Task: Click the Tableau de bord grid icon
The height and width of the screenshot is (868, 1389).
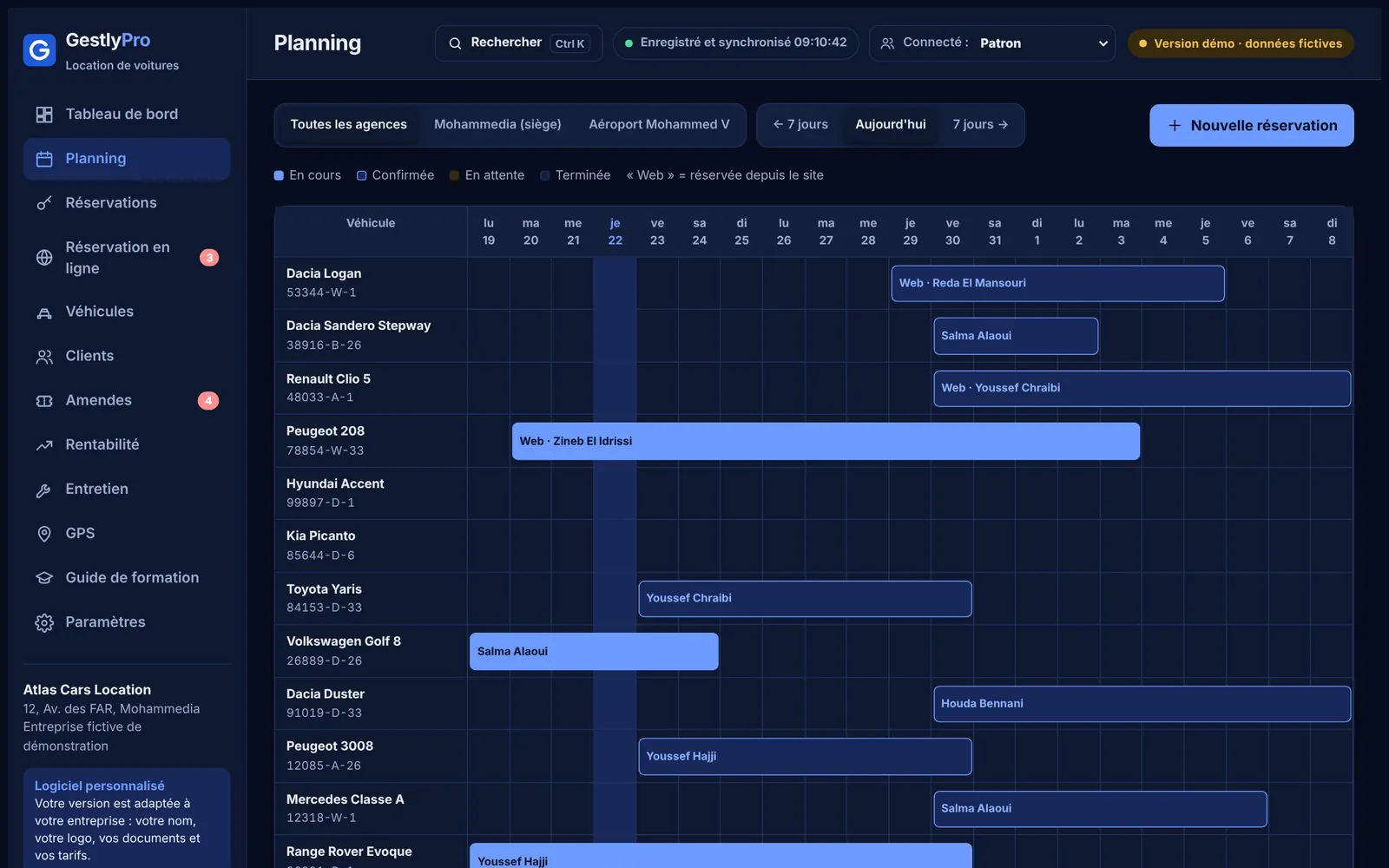Action: pyautogui.click(x=44, y=115)
